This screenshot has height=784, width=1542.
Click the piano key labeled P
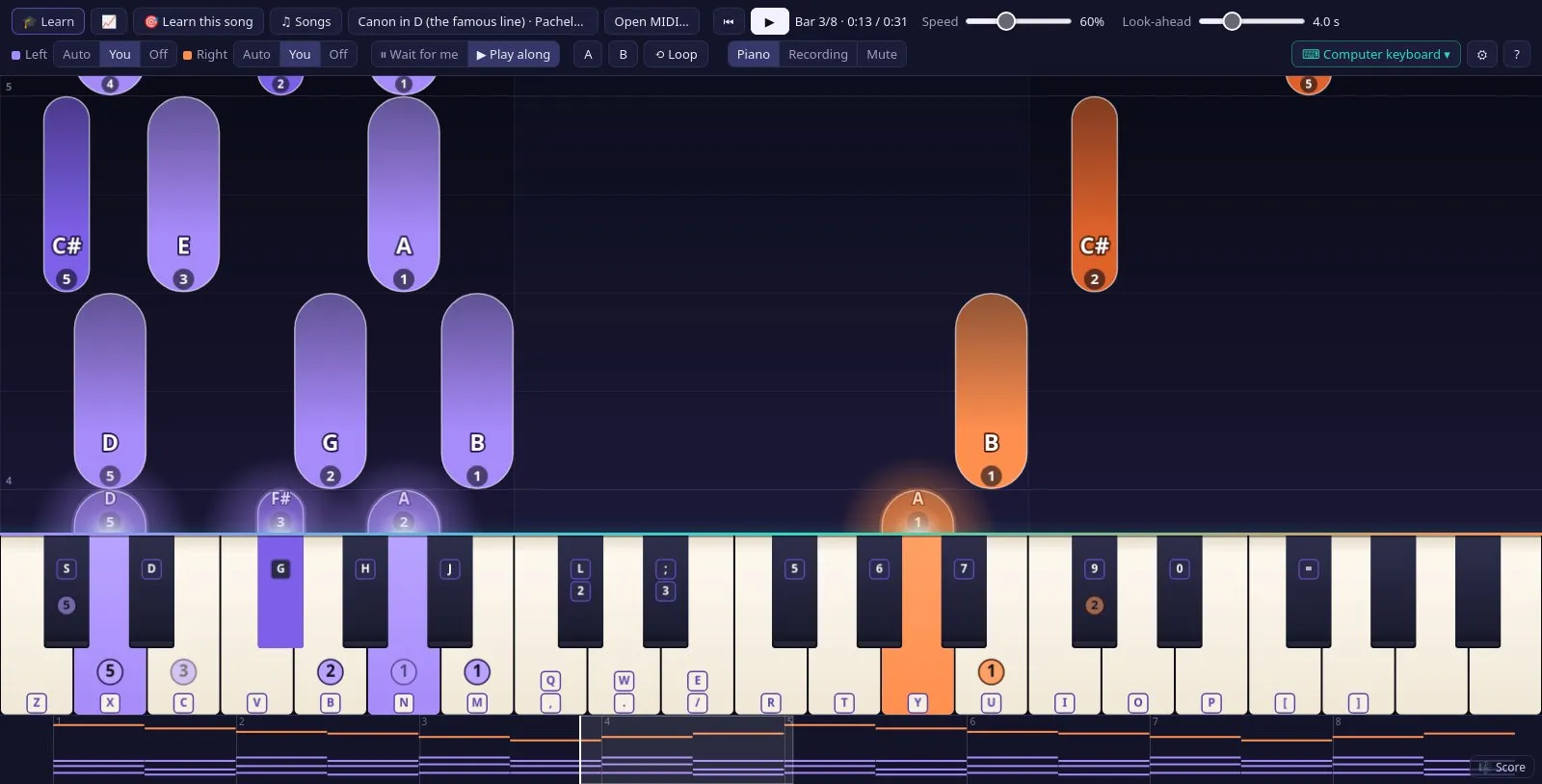click(x=1211, y=680)
